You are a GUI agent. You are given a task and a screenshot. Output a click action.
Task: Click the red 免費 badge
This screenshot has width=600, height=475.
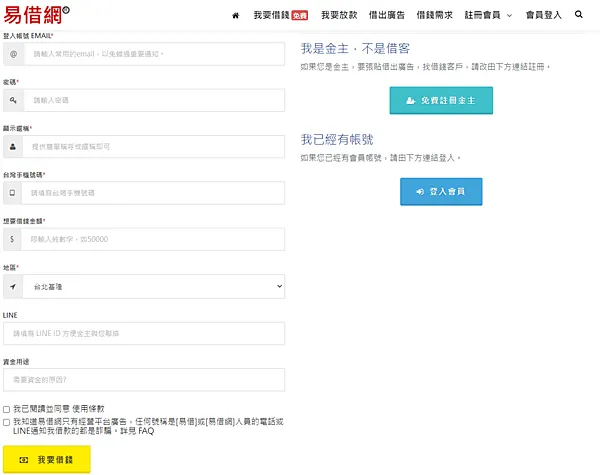pyautogui.click(x=300, y=15)
